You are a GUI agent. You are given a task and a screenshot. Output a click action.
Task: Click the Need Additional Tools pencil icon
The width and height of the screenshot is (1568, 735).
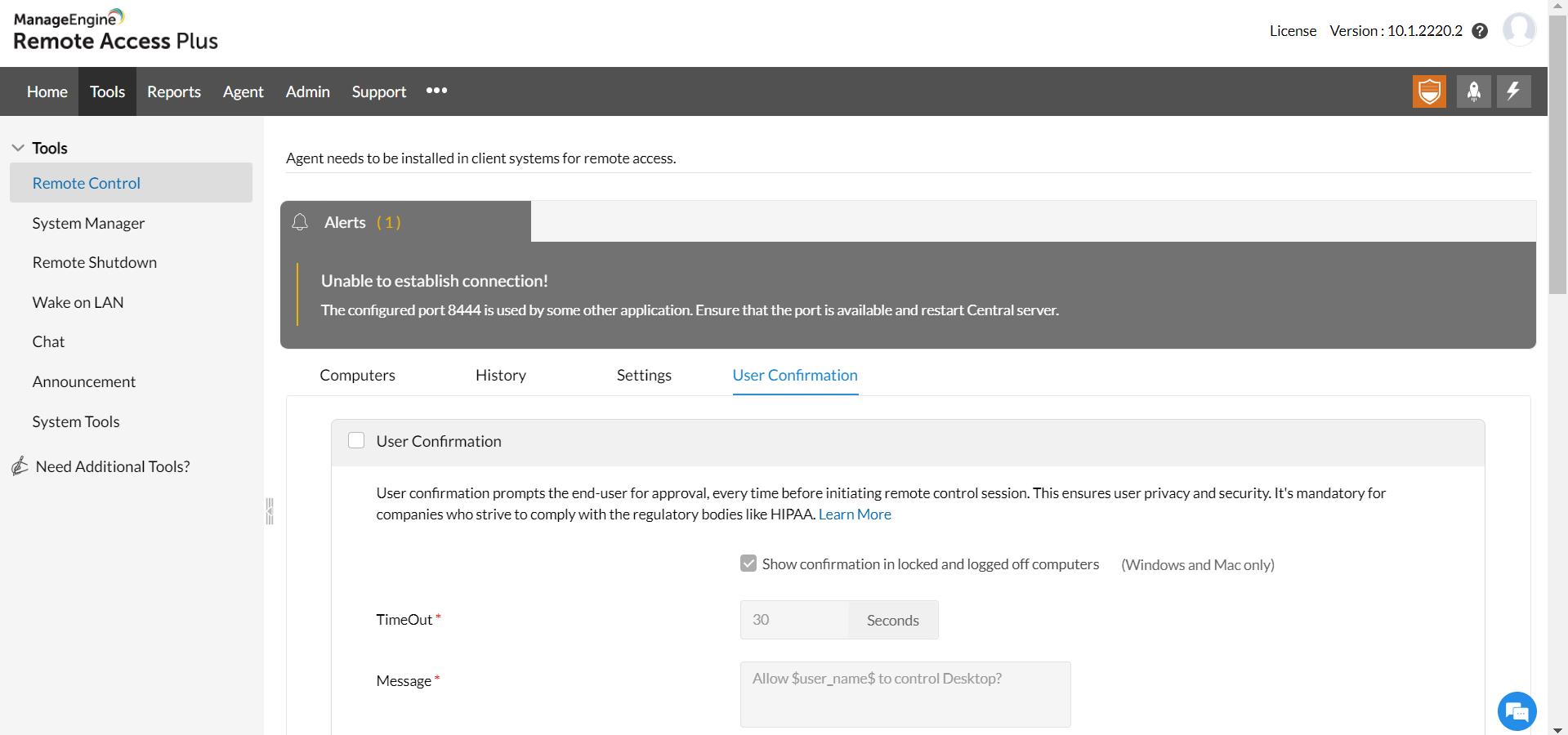point(20,466)
